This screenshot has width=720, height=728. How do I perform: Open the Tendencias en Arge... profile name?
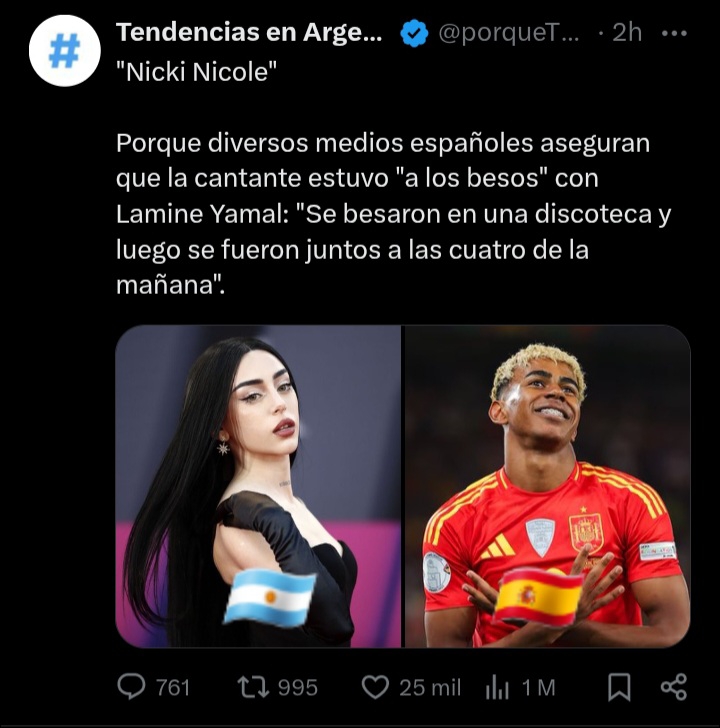point(249,32)
